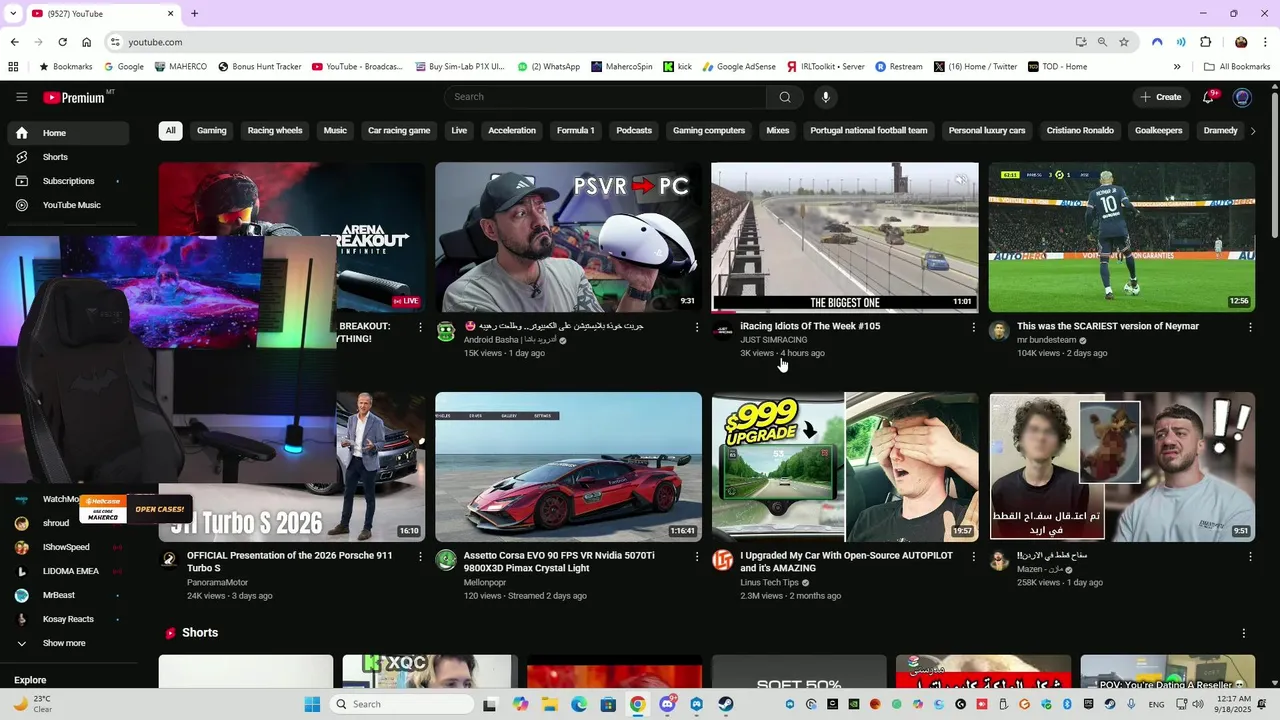Open Windows Start menu
Image resolution: width=1280 pixels, height=720 pixels.
[x=312, y=704]
